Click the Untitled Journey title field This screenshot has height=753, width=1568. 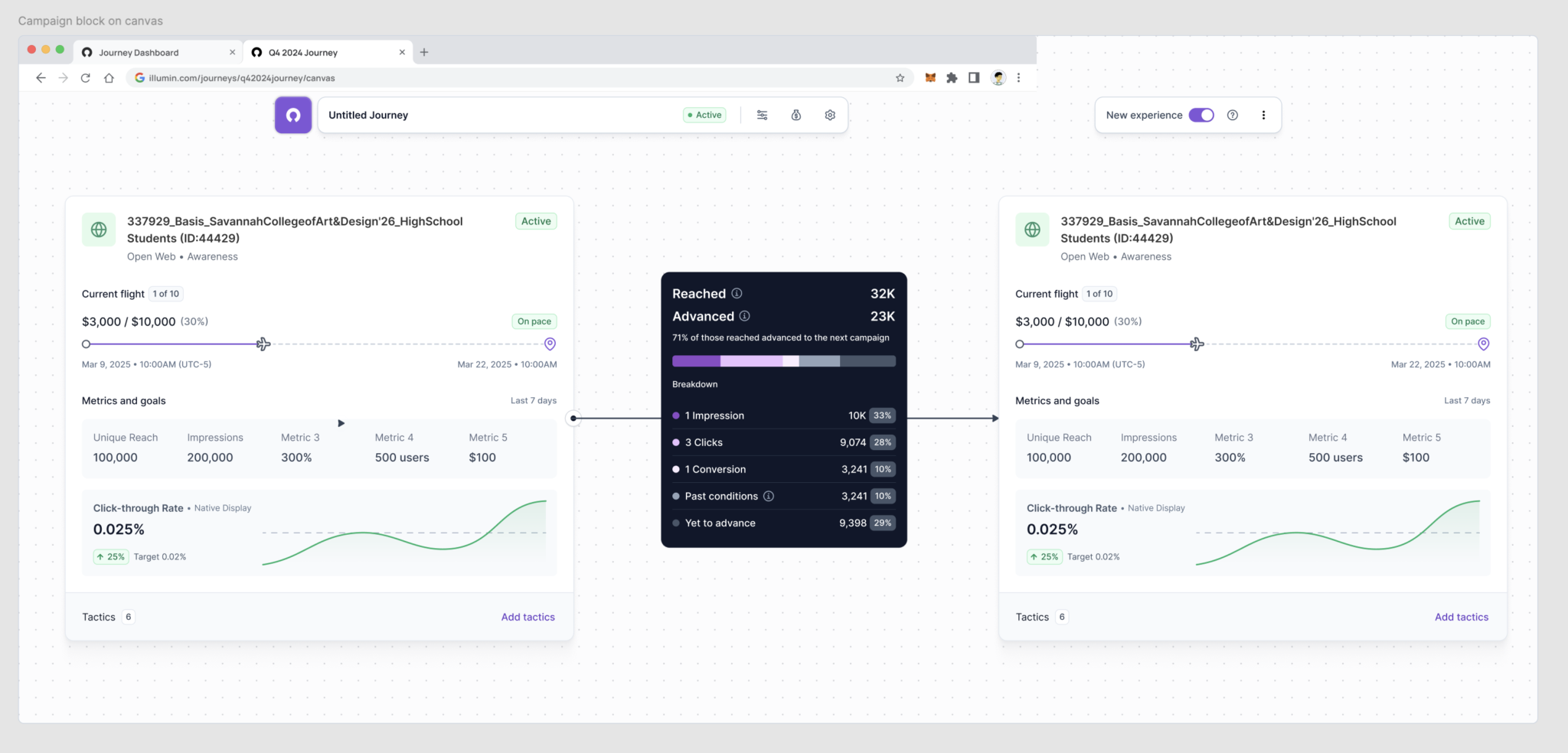coord(368,115)
